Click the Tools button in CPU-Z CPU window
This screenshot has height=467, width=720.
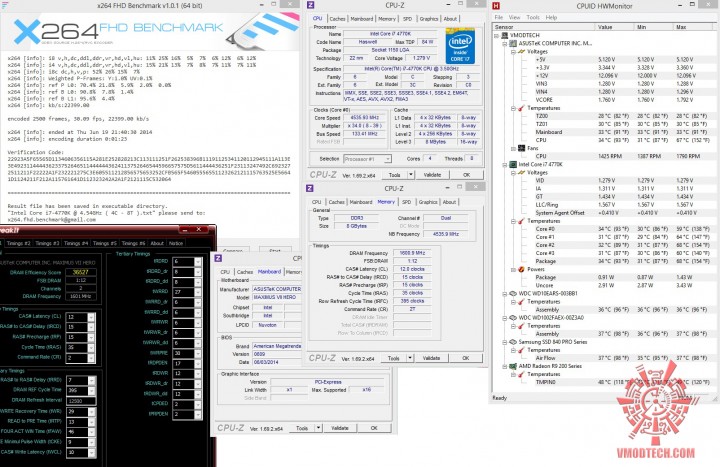394,175
